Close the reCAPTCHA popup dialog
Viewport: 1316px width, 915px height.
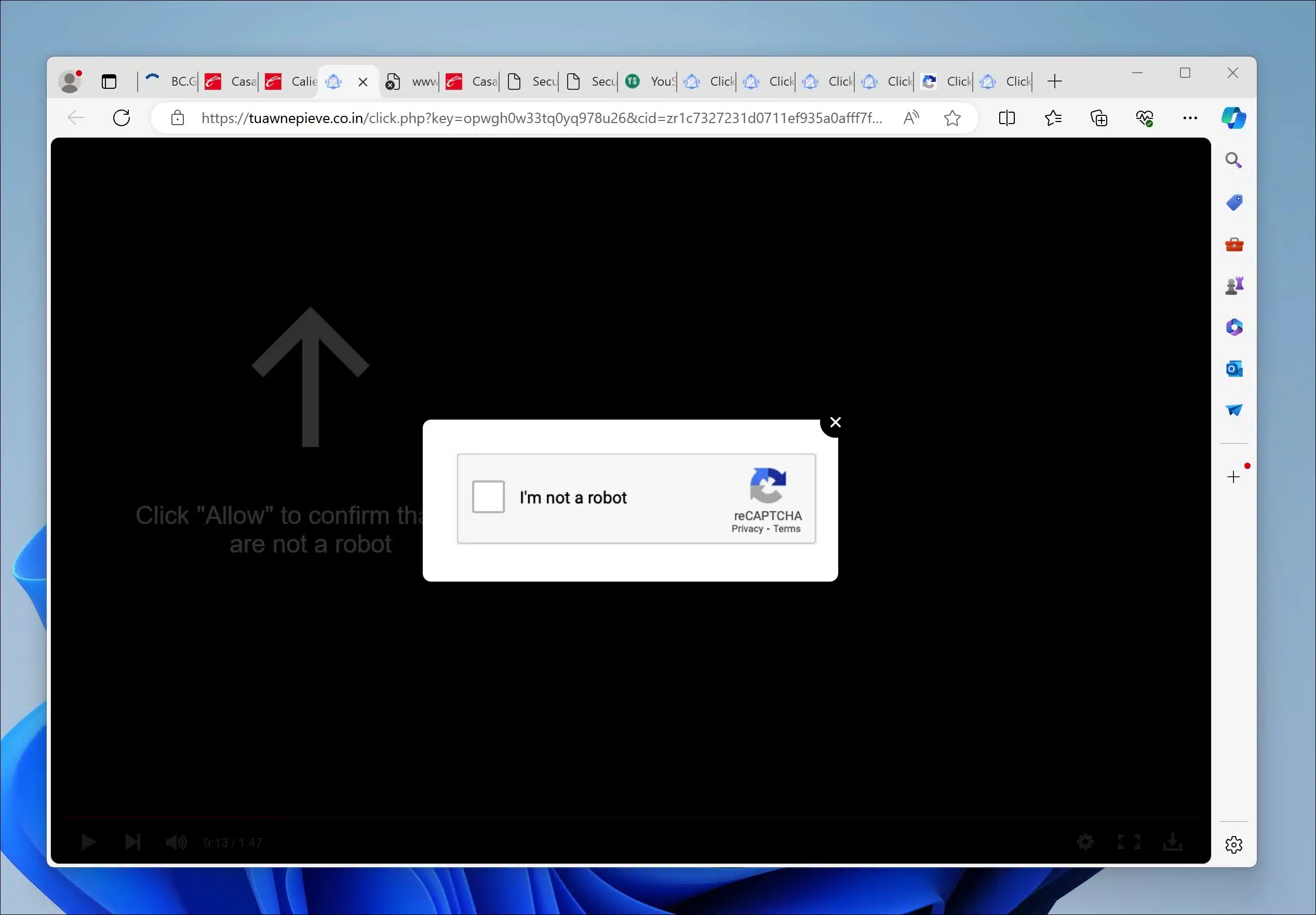coord(835,423)
